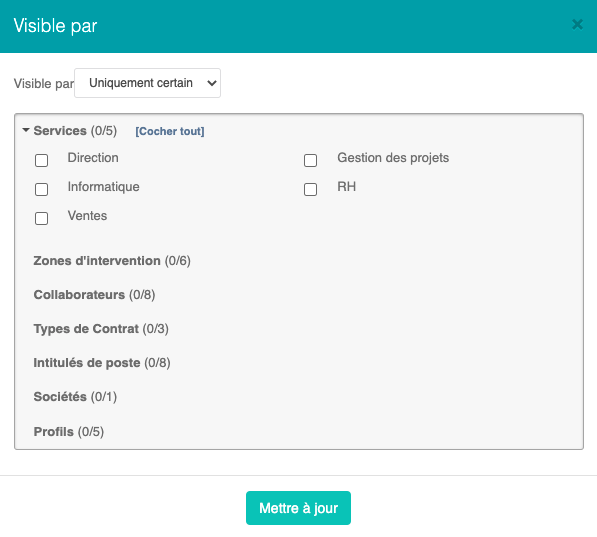Check the Informatique checkbox

click(x=42, y=189)
